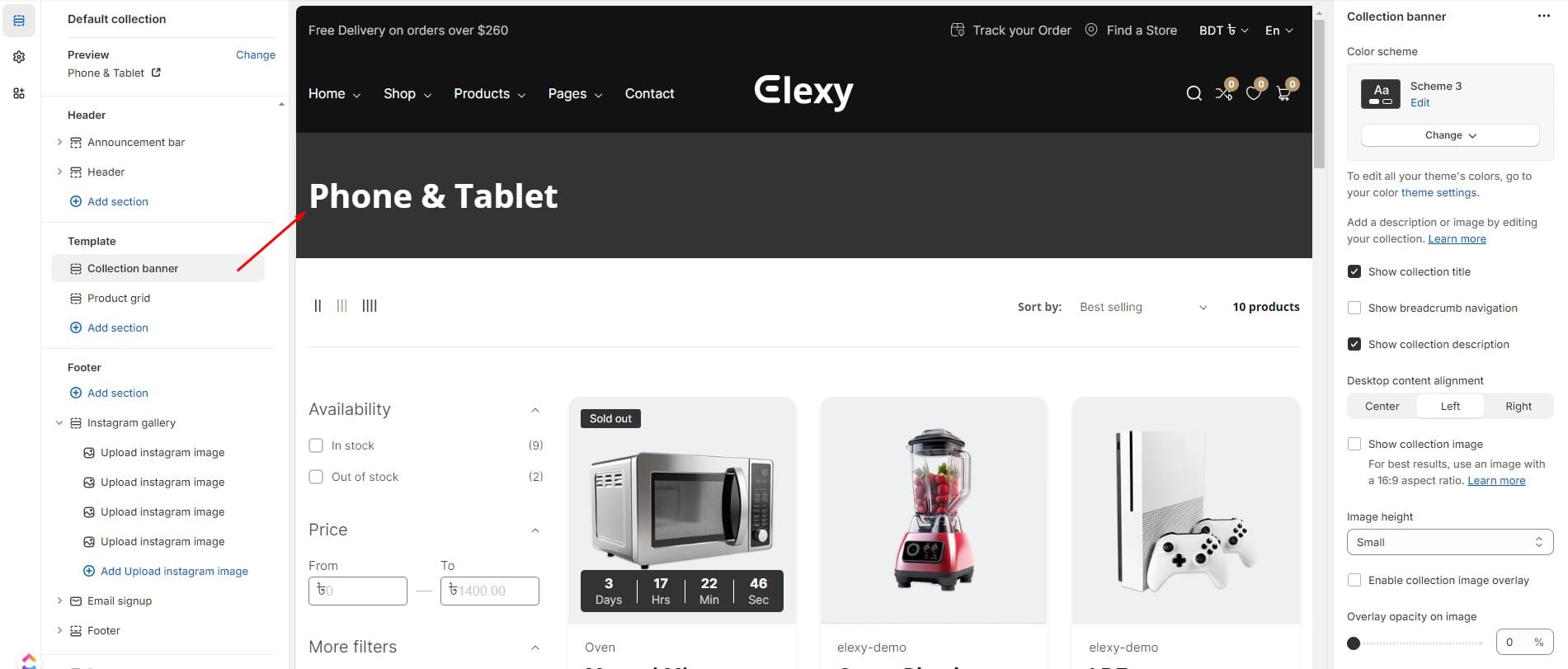1568x669 pixels.
Task: Click the external link icon beside Phone & Tablet
Action: point(156,73)
